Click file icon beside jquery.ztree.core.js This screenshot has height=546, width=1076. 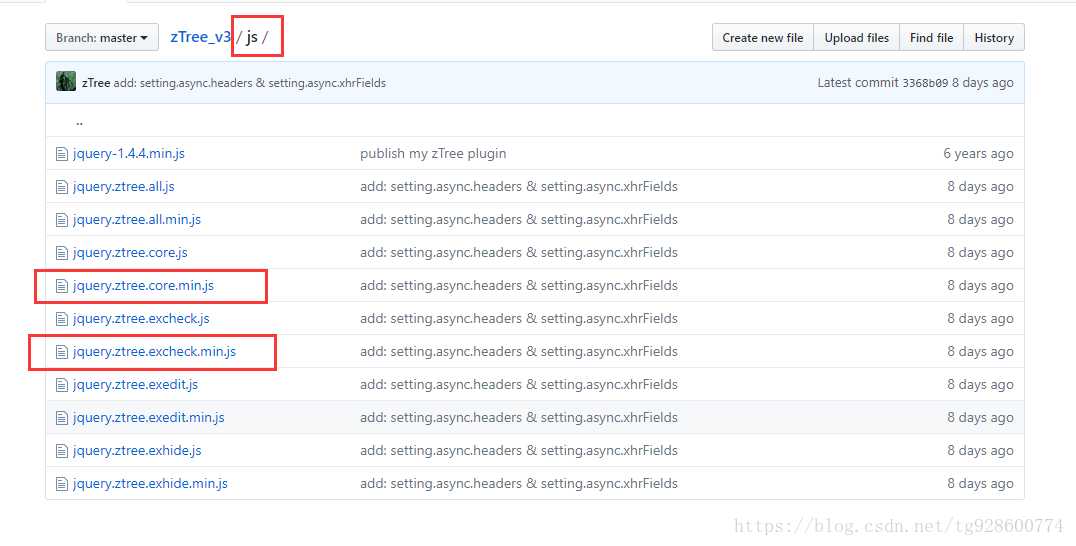coord(62,253)
